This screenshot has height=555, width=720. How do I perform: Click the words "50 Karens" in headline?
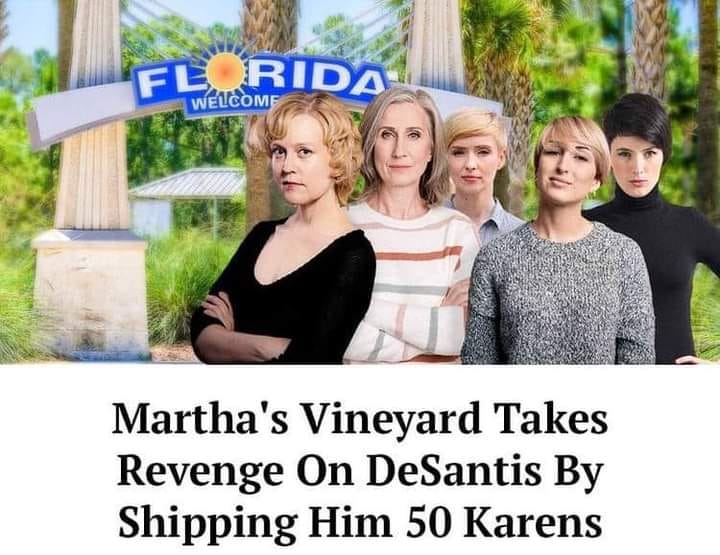[x=504, y=523]
